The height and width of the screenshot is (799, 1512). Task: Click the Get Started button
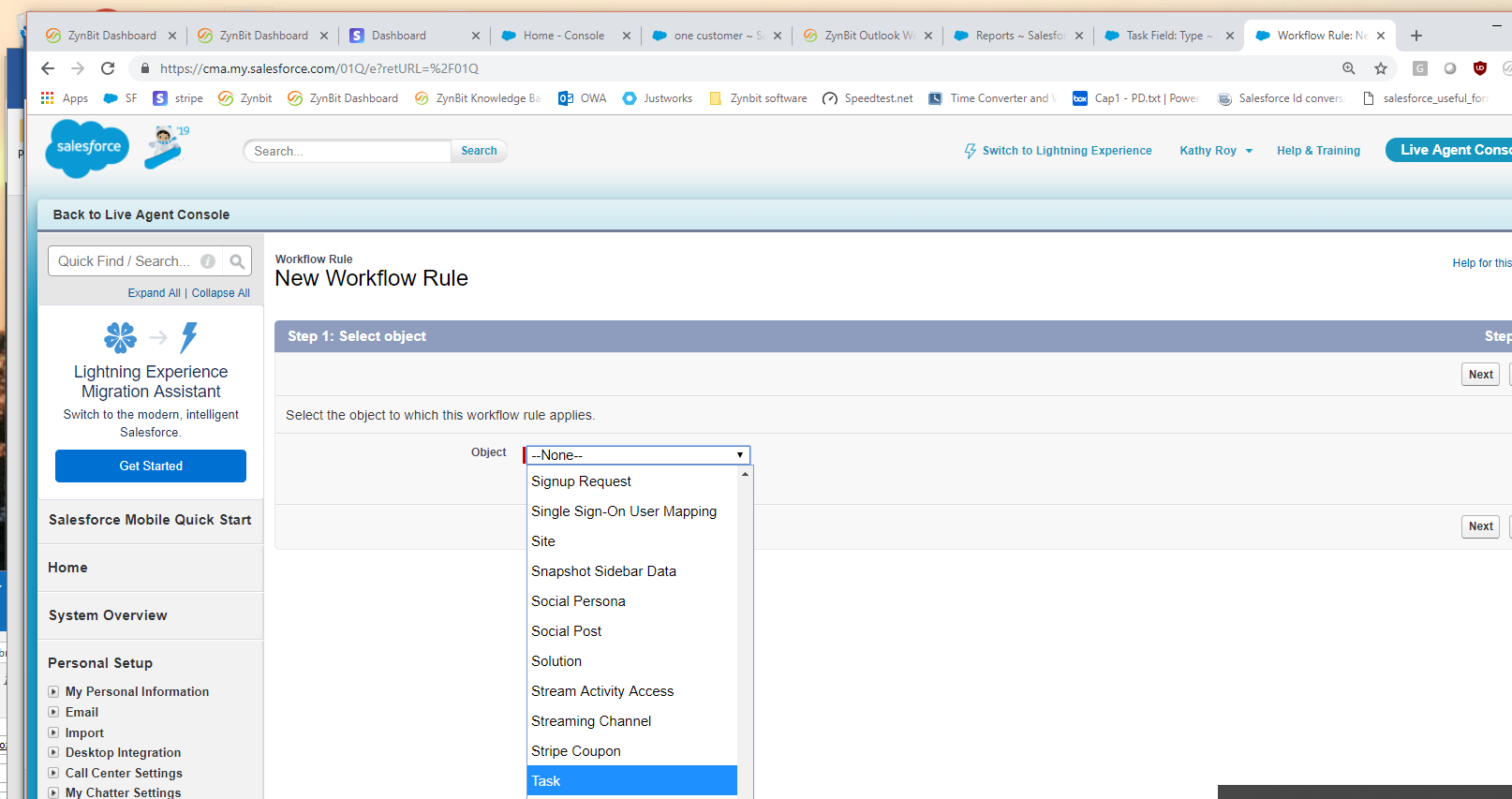point(151,466)
